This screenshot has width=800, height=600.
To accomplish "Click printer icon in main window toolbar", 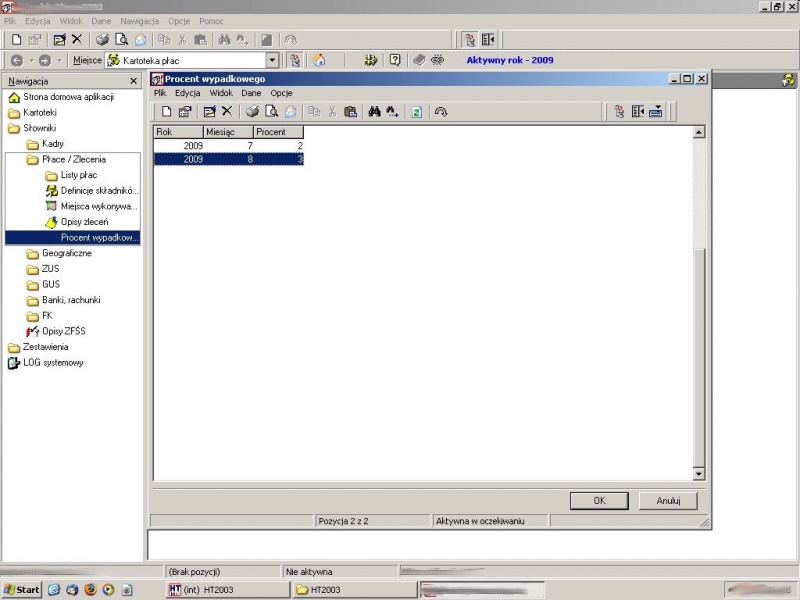I will (x=103, y=40).
